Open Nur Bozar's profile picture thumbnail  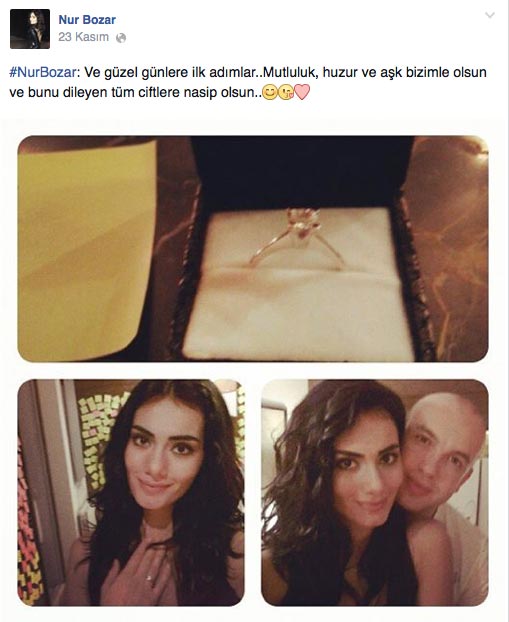pyautogui.click(x=30, y=29)
